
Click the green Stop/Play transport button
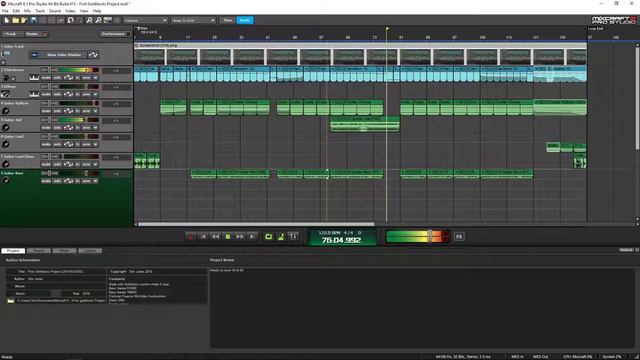(228, 237)
